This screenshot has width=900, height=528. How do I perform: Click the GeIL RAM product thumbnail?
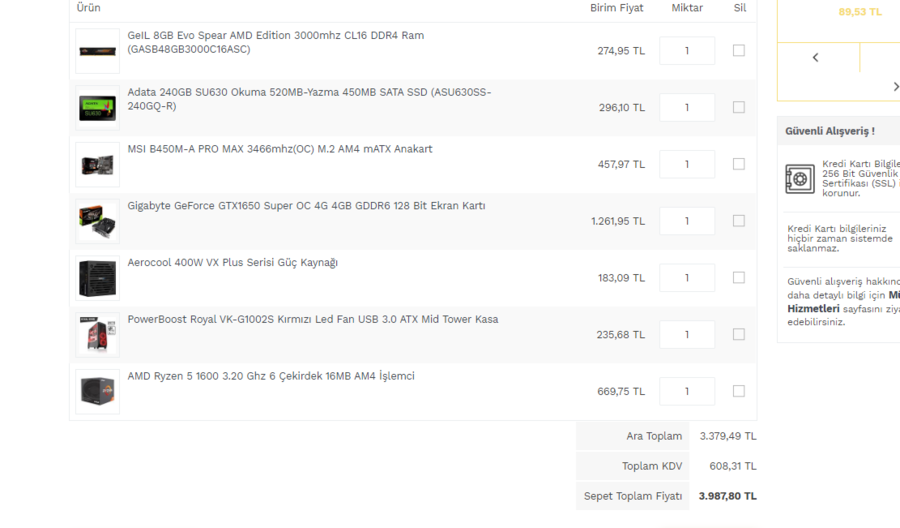pyautogui.click(x=97, y=51)
